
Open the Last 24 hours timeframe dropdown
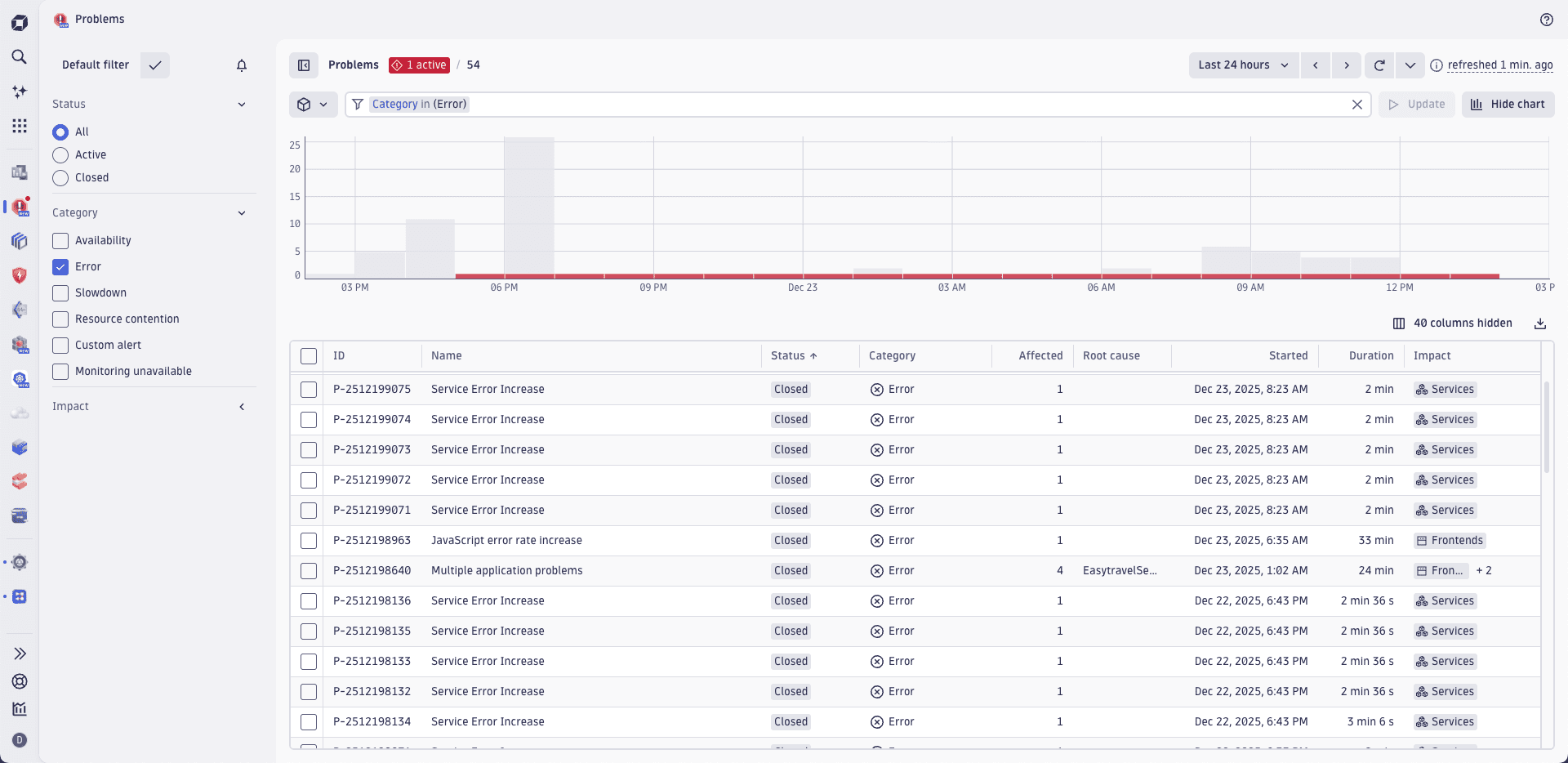[x=1243, y=65]
